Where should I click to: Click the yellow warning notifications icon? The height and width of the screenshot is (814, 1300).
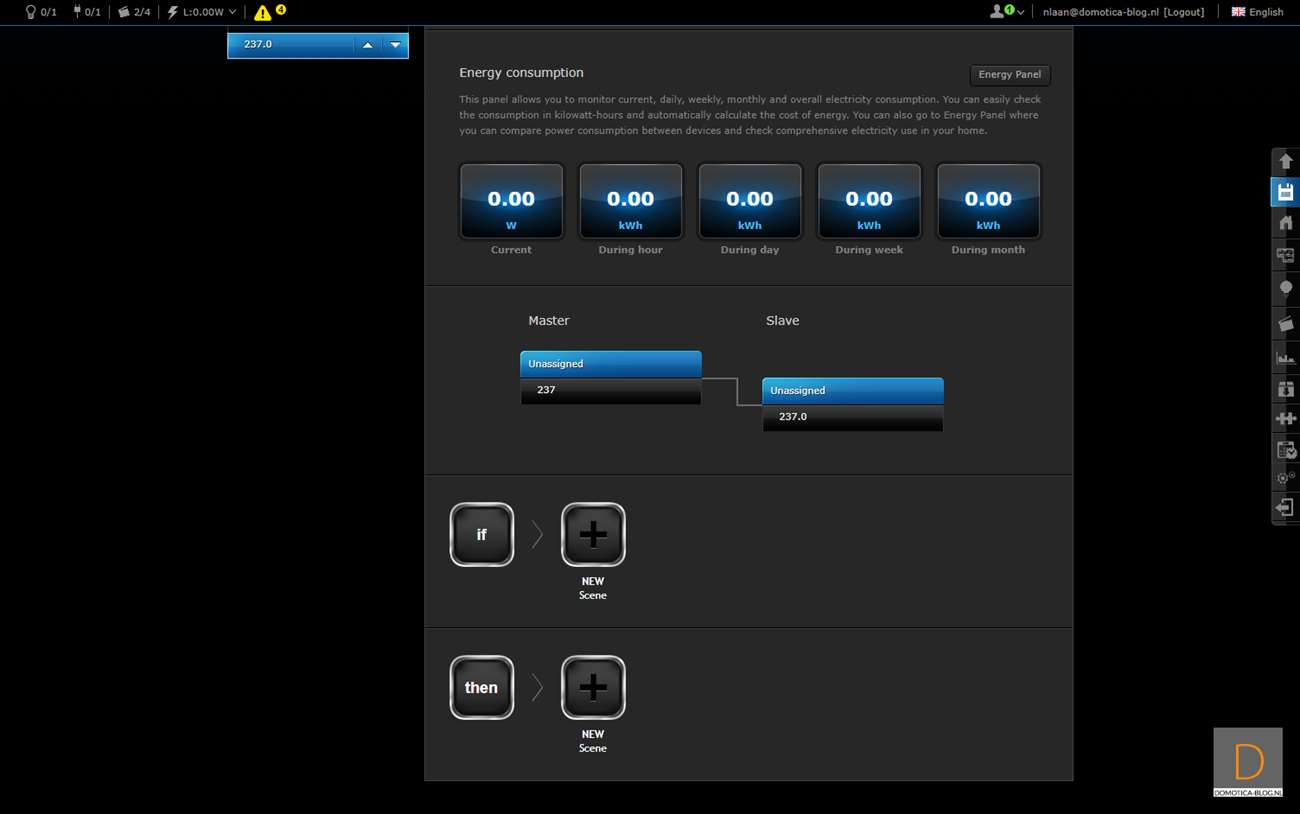pos(263,13)
